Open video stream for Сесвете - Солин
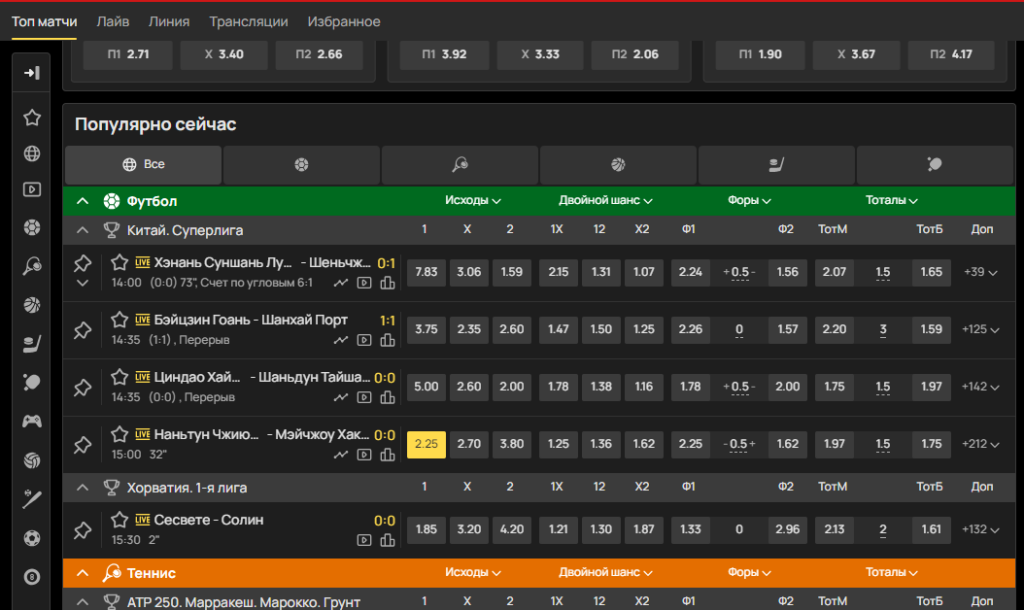 [x=364, y=540]
